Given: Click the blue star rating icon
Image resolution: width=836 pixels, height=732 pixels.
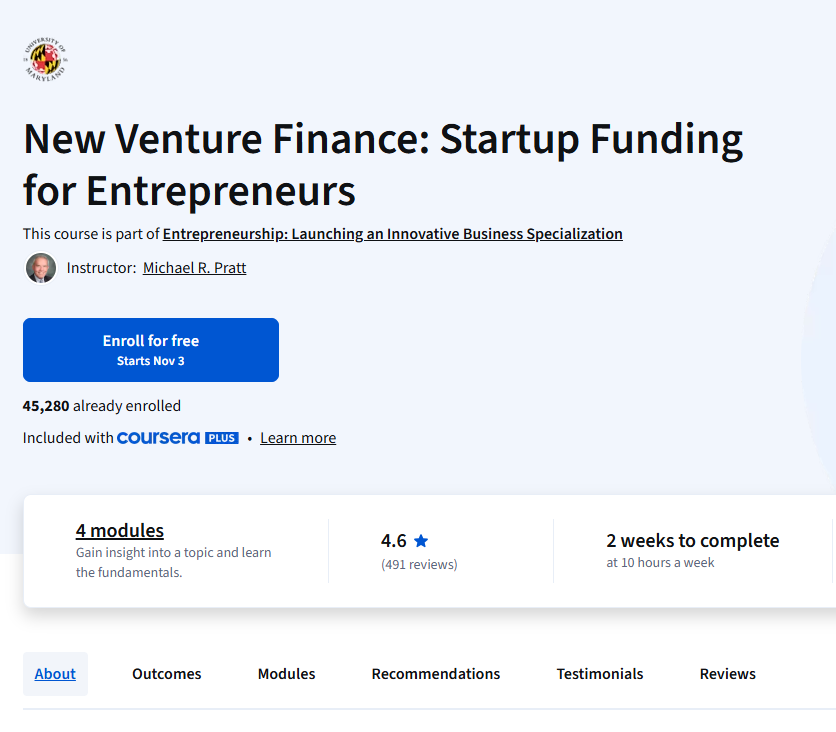Looking at the screenshot, I should pyautogui.click(x=421, y=541).
